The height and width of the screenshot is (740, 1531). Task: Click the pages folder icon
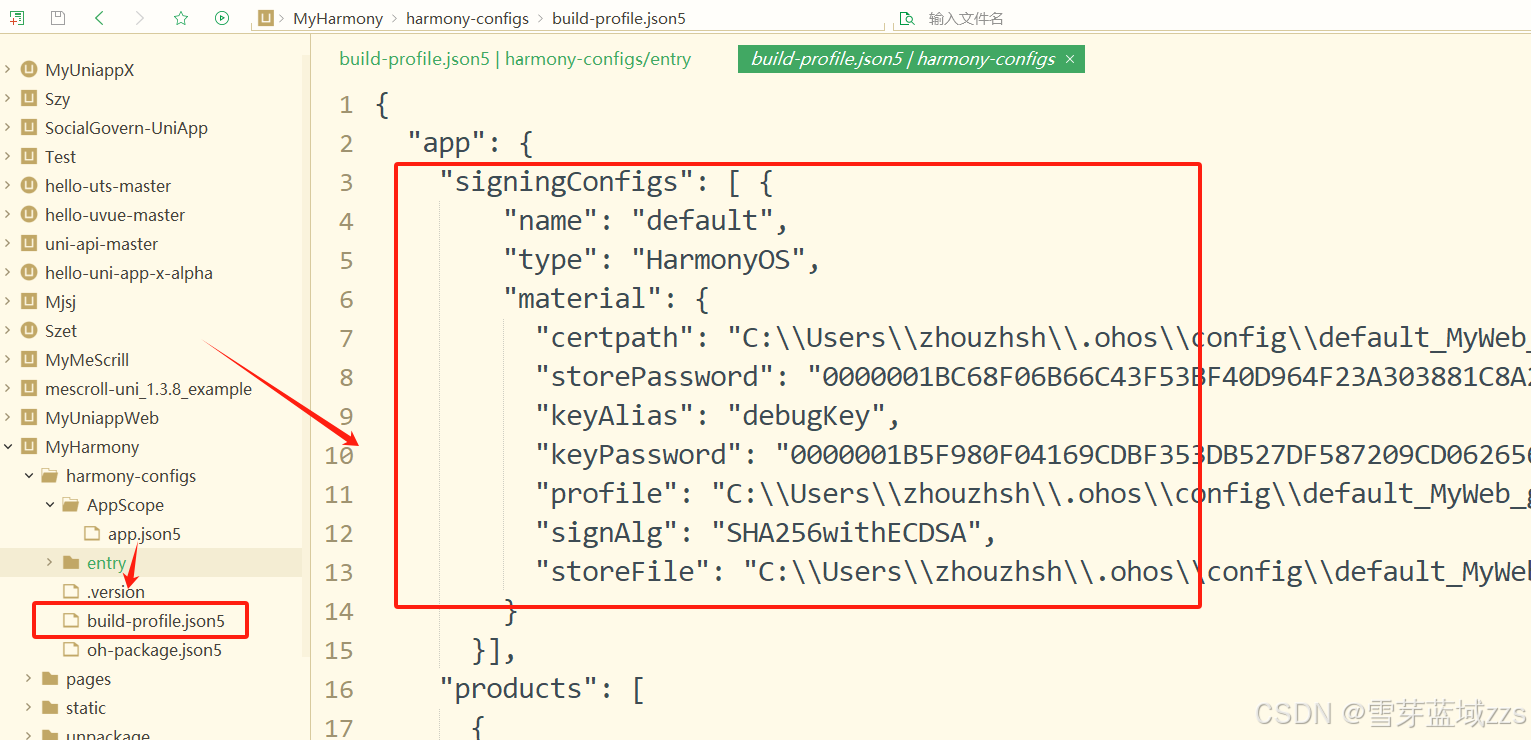(x=50, y=679)
